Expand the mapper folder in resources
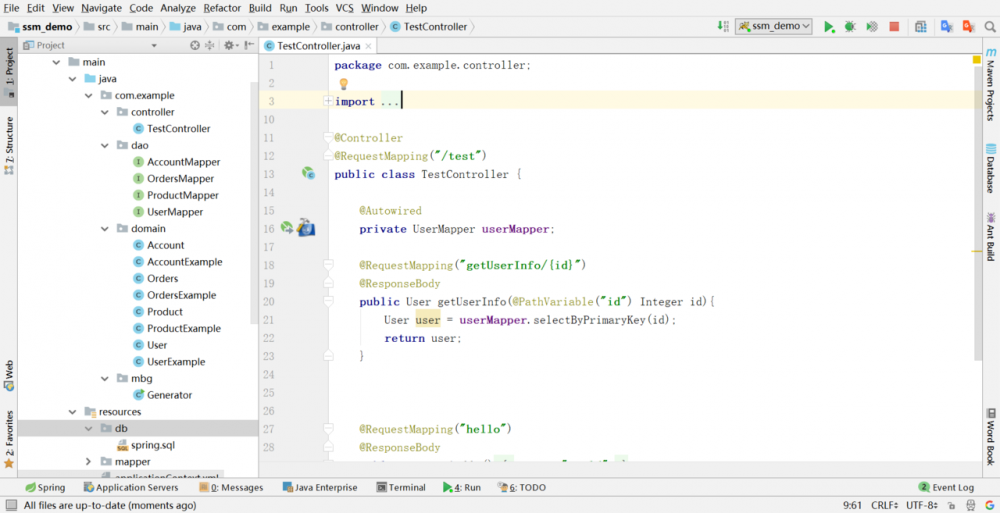Image resolution: width=1000 pixels, height=513 pixels. point(89,462)
